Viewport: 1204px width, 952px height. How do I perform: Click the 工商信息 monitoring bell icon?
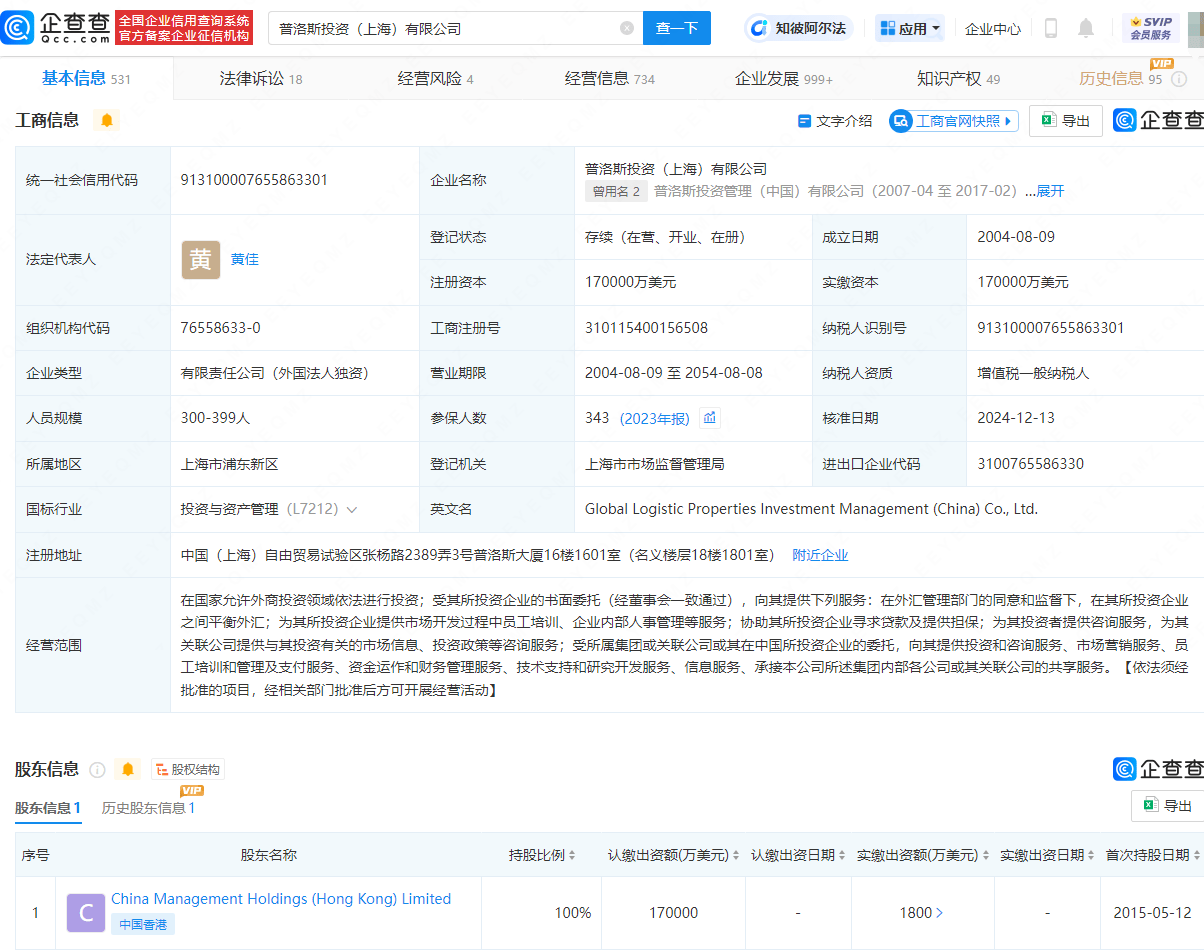coord(107,120)
